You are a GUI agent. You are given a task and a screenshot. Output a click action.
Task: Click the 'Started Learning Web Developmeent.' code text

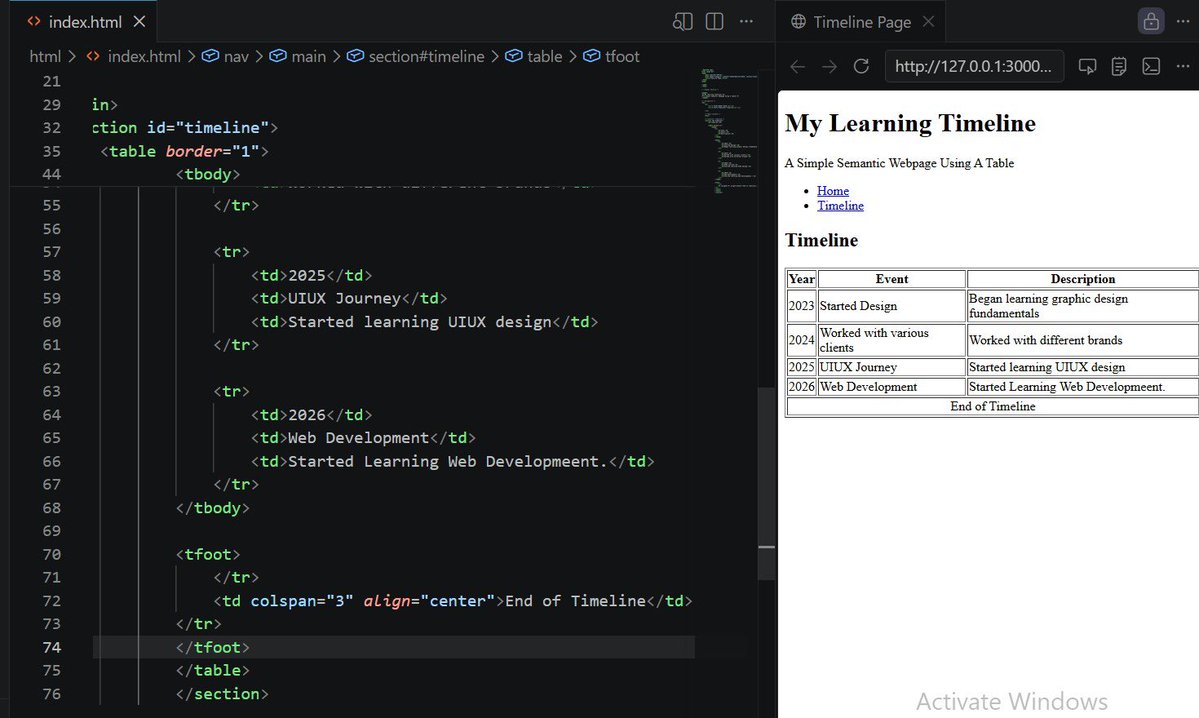coord(447,462)
